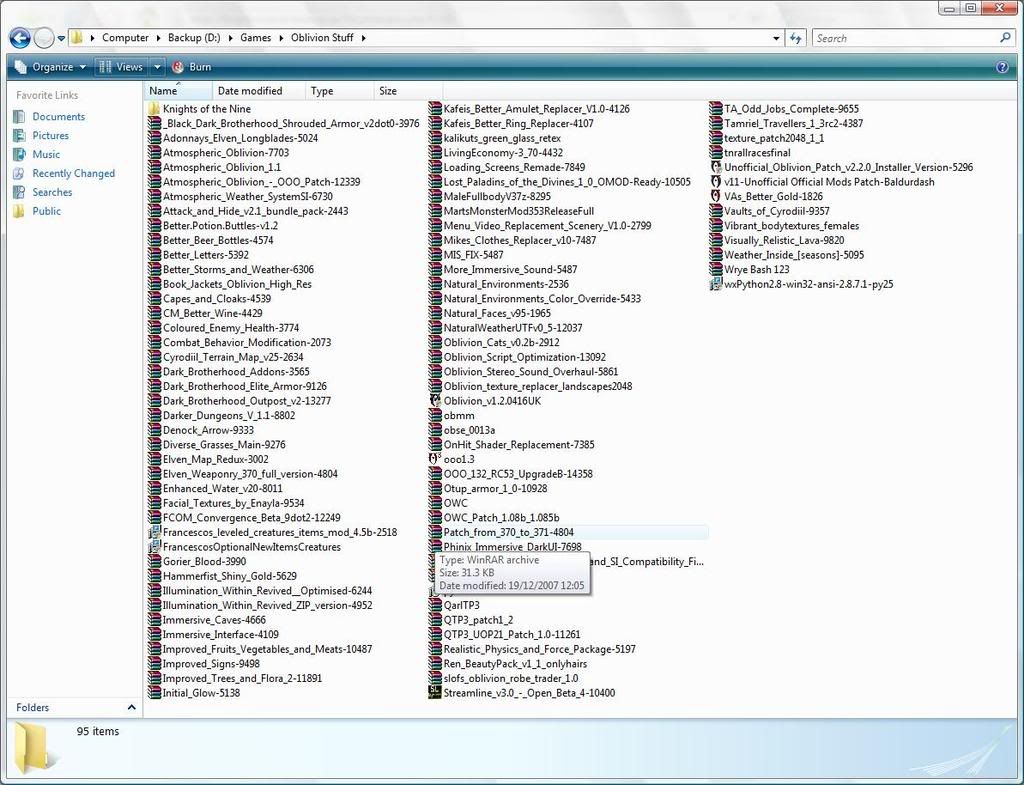Screen dimensions: 1024x785
Task: Click the MartsMonsterMod353ReleaseFull archive icon
Action: [x=435, y=211]
